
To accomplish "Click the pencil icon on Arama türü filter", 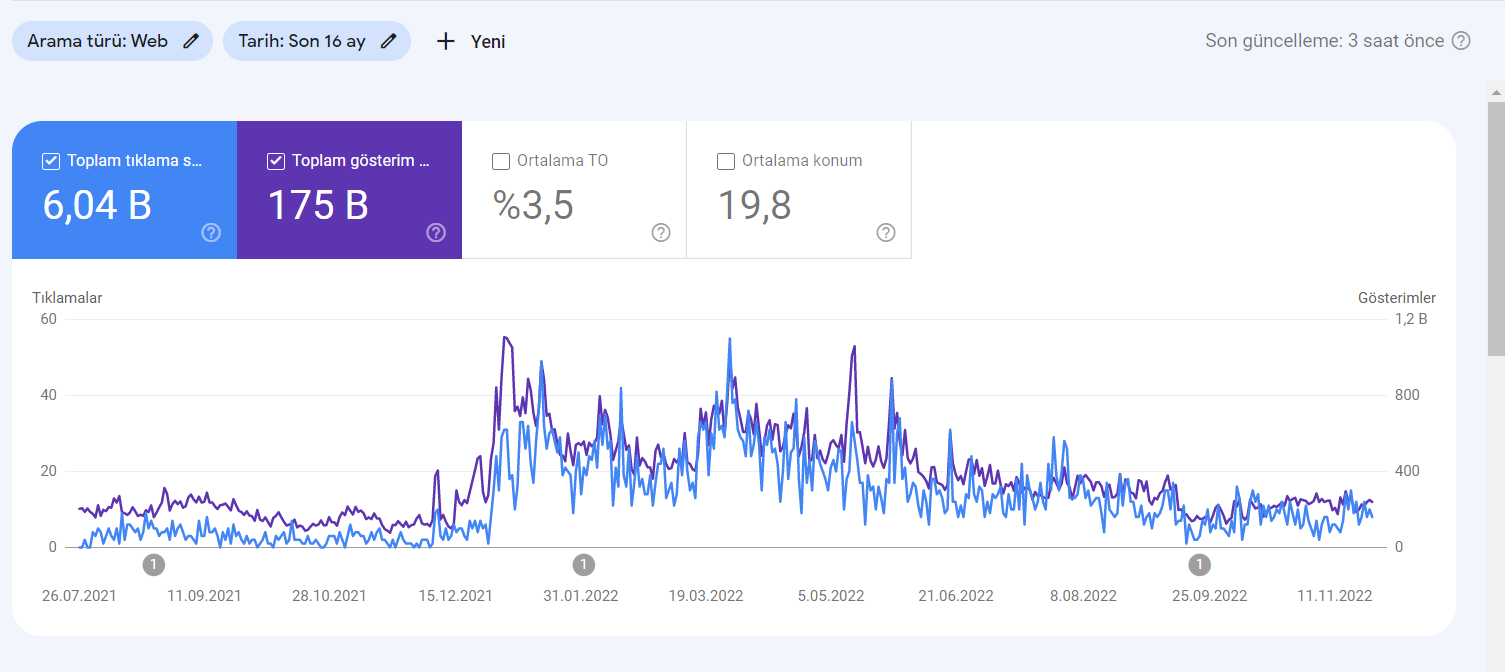I will 191,41.
